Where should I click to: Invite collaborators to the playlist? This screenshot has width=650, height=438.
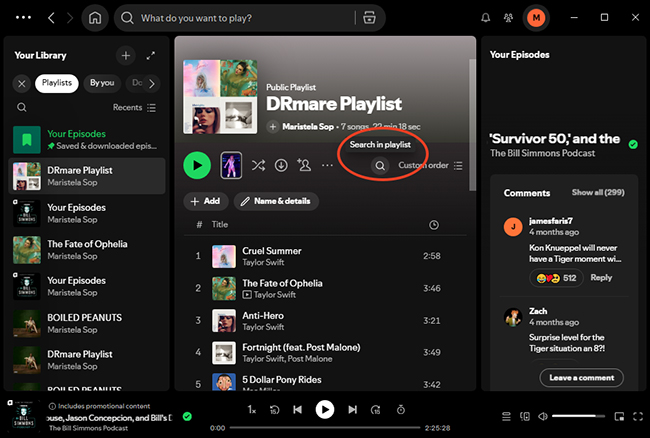[304, 165]
